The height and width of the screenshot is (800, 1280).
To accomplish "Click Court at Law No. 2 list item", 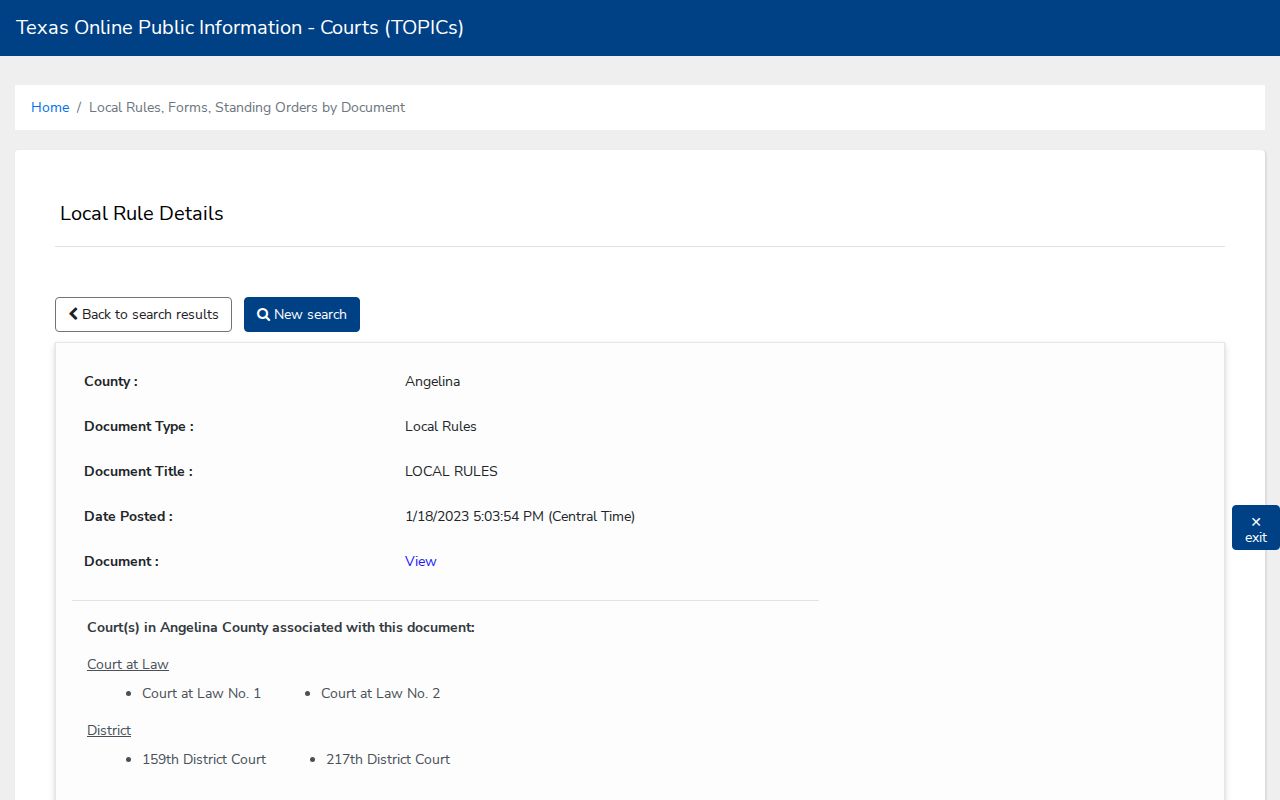I will coord(380,693).
